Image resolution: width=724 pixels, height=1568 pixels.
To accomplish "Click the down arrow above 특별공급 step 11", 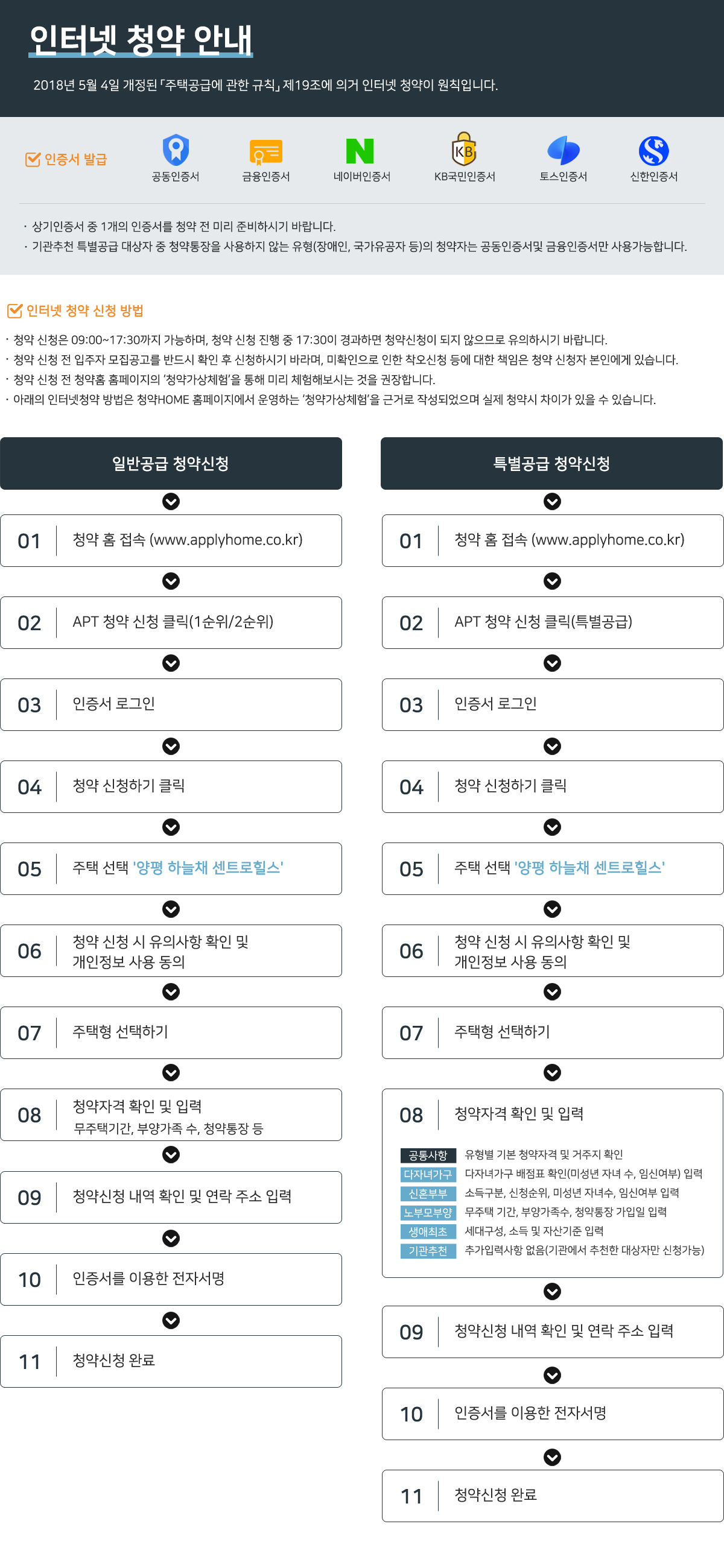I will pos(552,1457).
